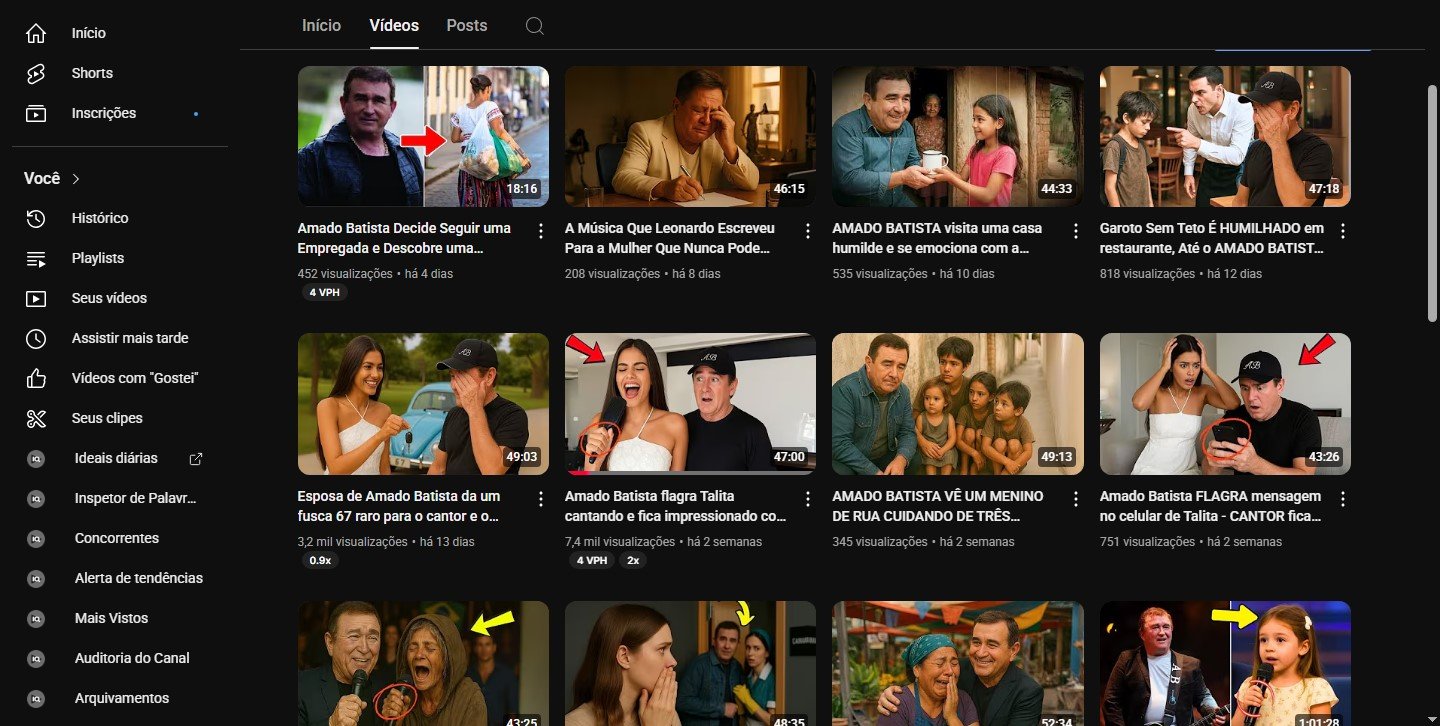Click "3,2 mil visualizações • há 13 dias" text
The height and width of the screenshot is (726, 1440).
[386, 542]
